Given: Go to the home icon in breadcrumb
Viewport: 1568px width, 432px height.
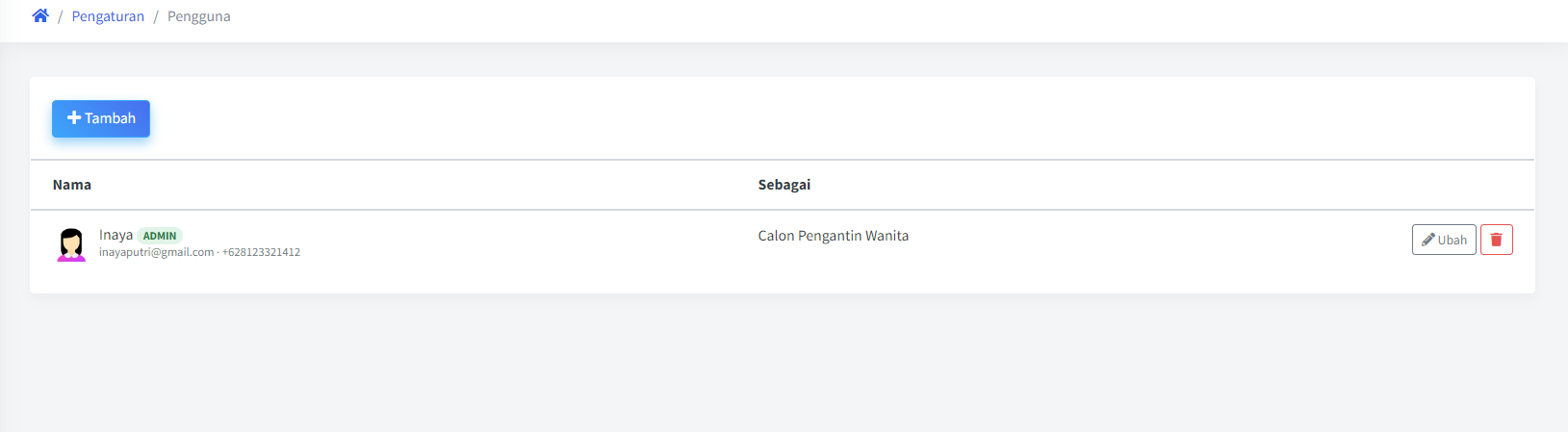Looking at the screenshot, I should 40,15.
